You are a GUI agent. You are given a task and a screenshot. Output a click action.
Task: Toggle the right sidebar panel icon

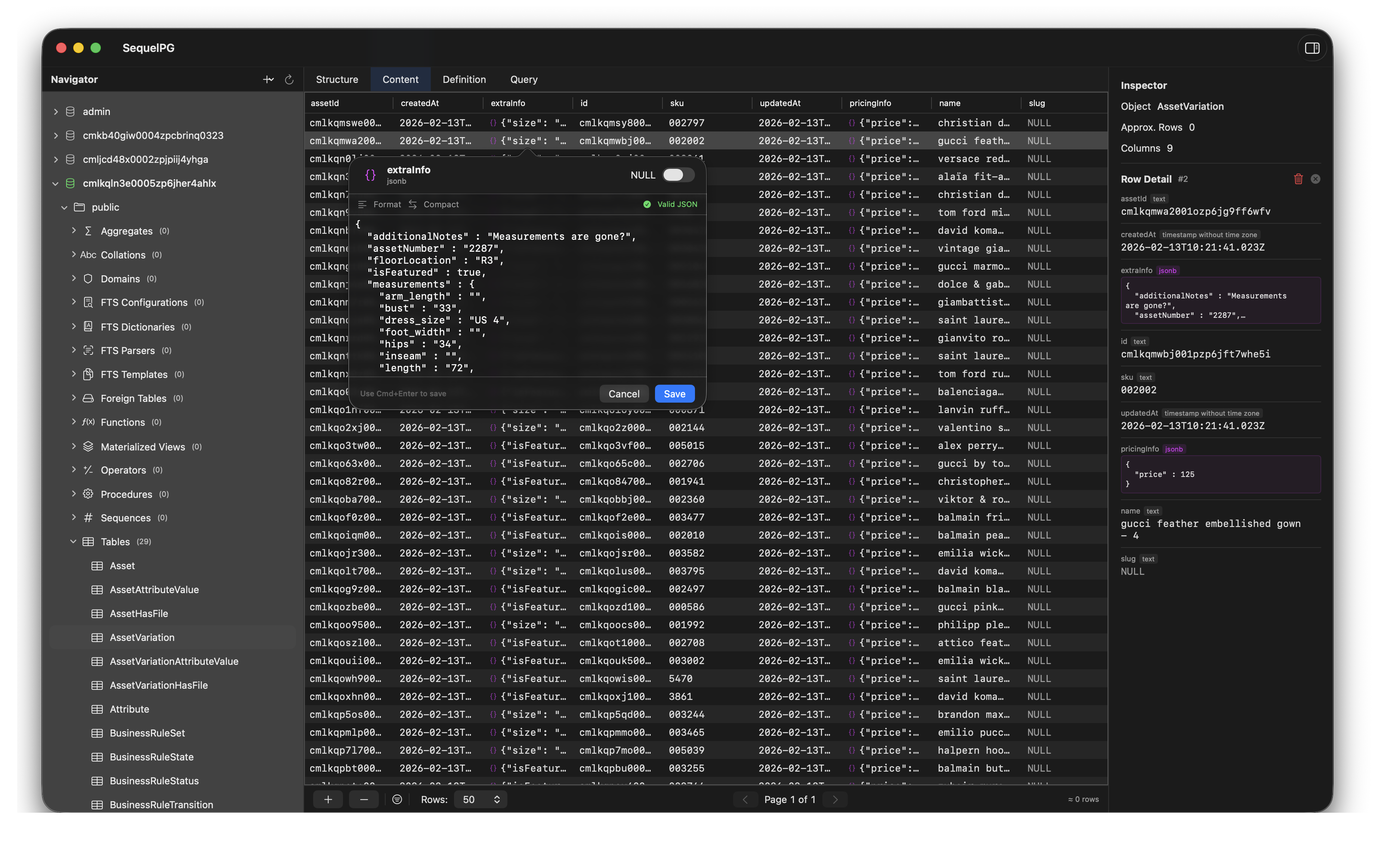tap(1312, 48)
